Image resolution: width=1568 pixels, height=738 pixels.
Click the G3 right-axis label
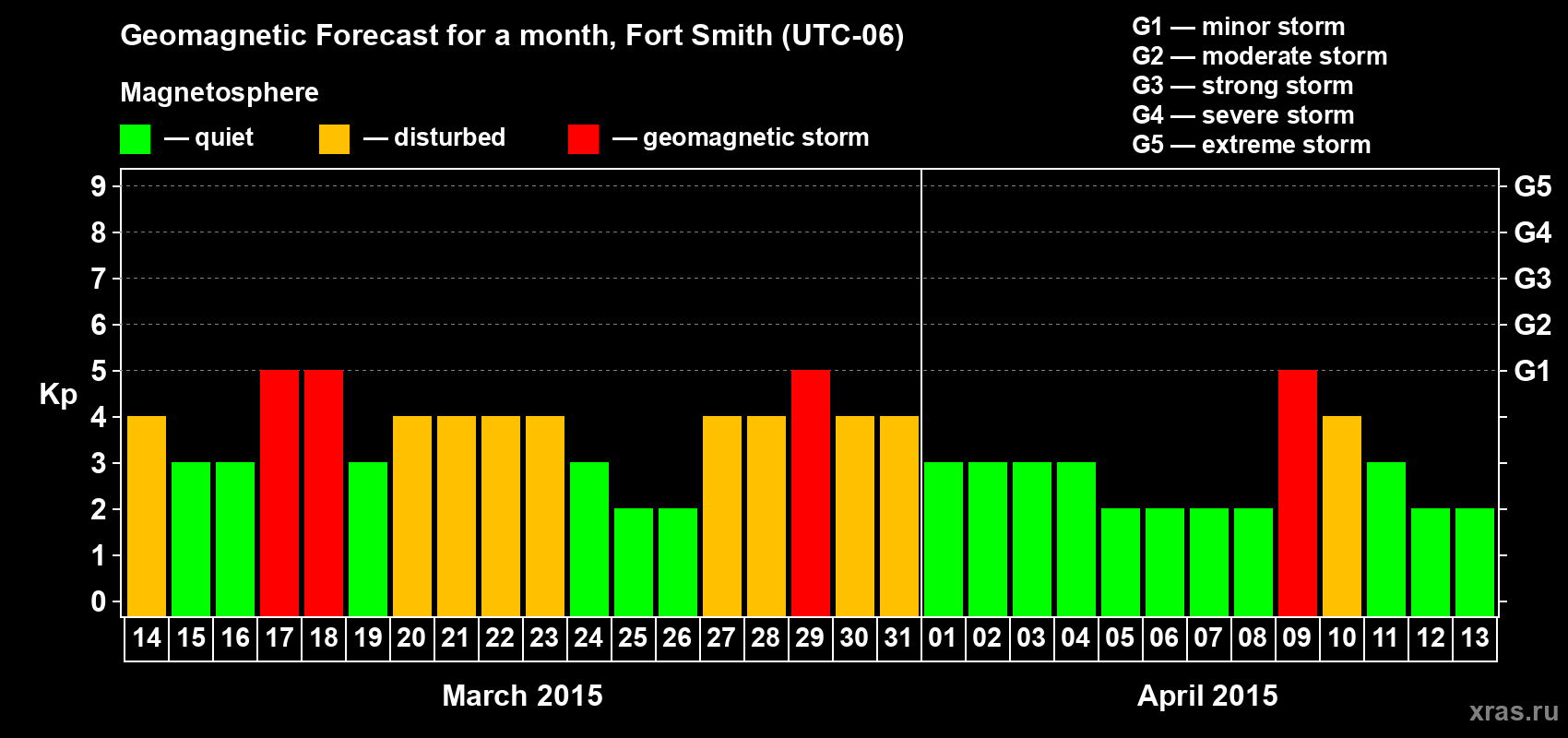[1533, 279]
